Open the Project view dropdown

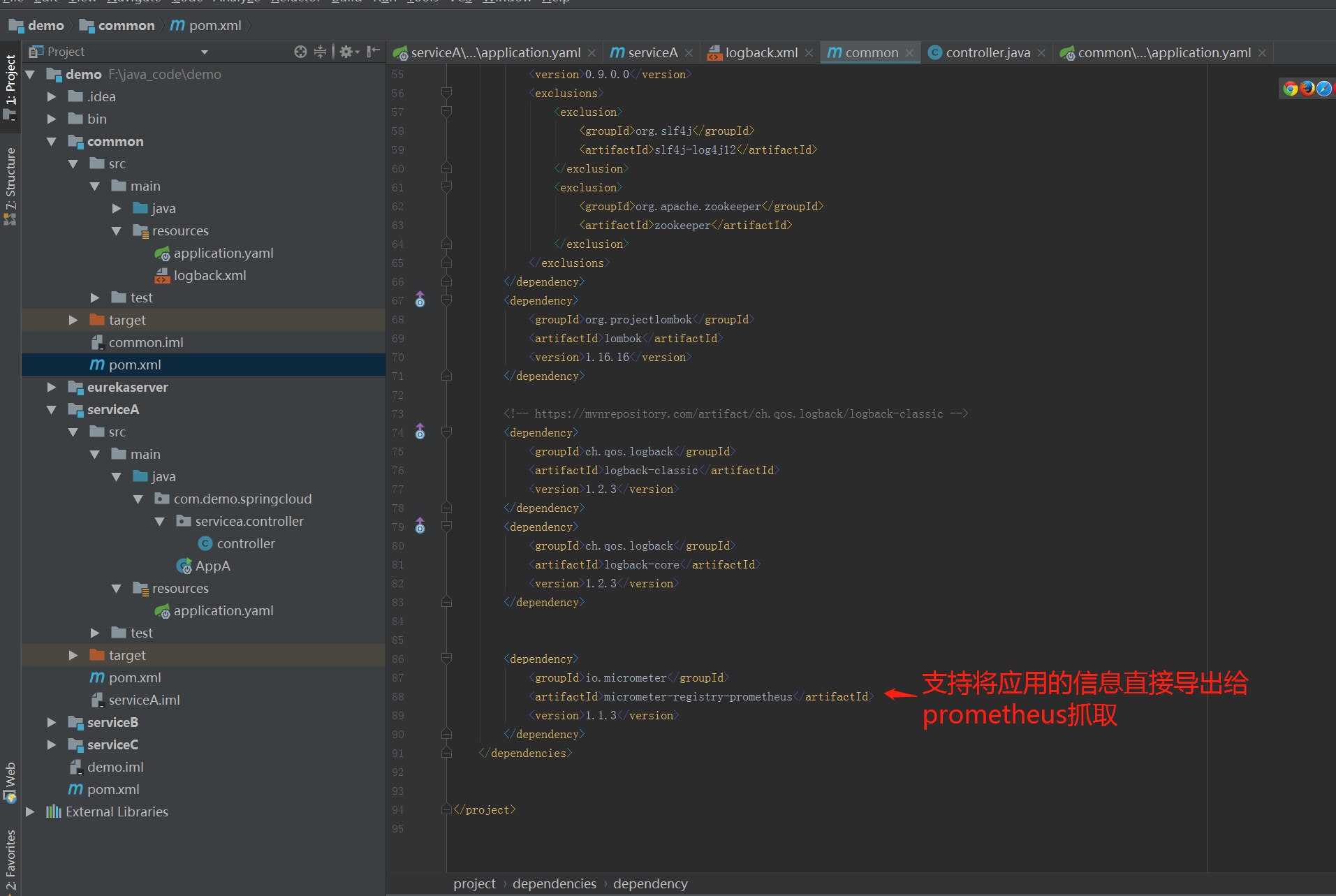[205, 52]
